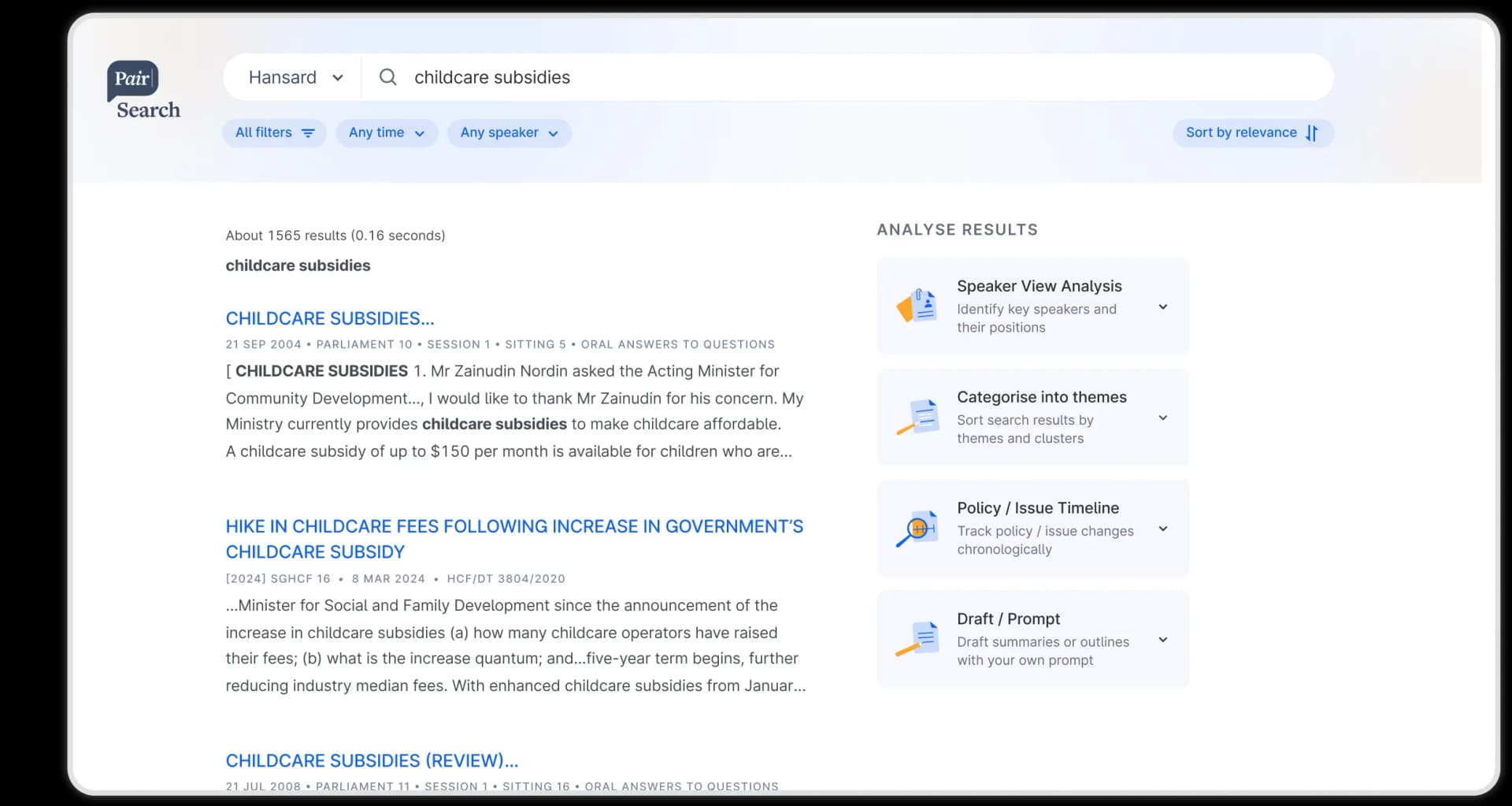The width and height of the screenshot is (1512, 806).
Task: Expand the Draft / Prompt card
Action: click(1163, 639)
